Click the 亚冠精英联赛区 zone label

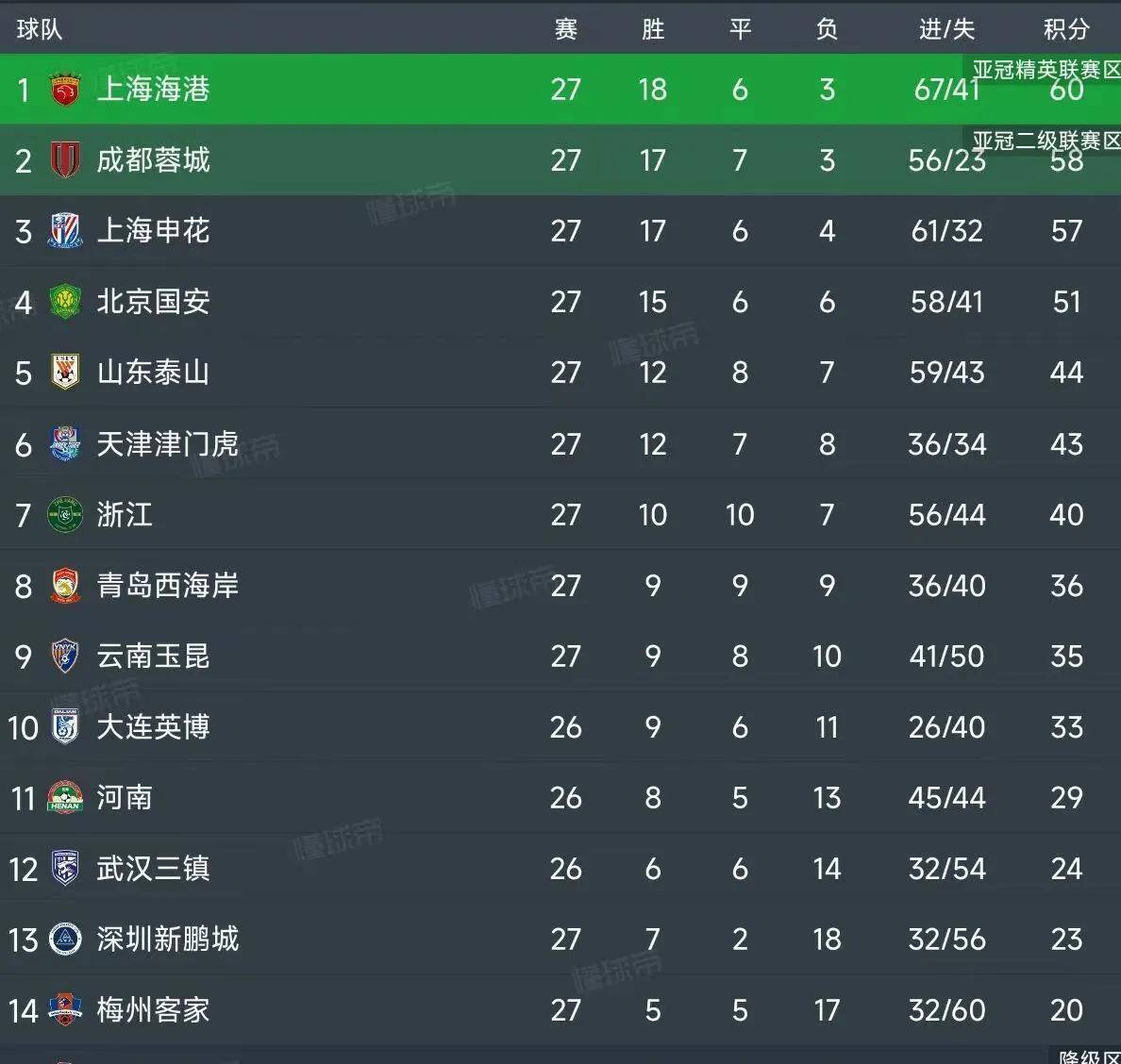point(1046,70)
